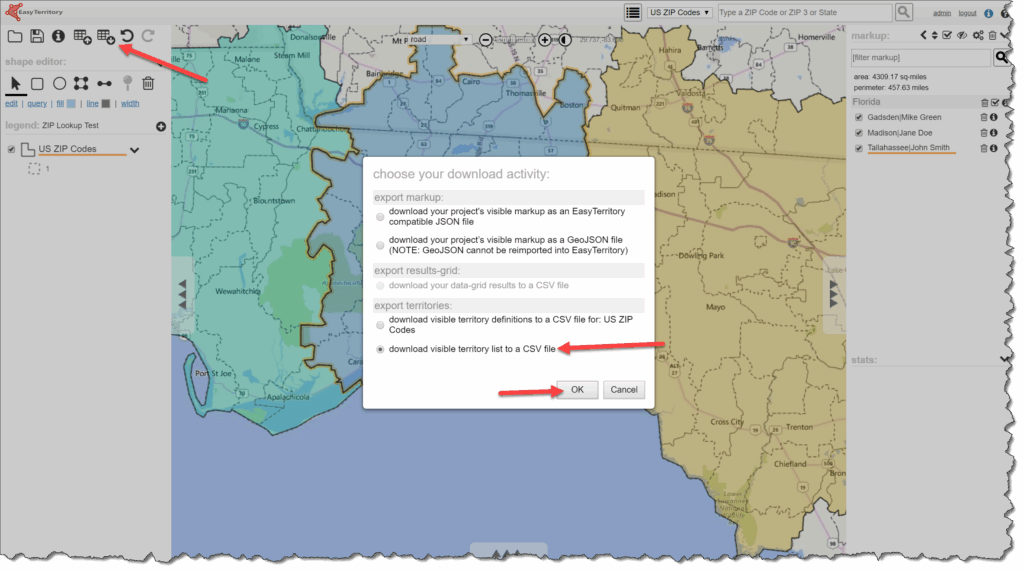The width and height of the screenshot is (1024, 571).
Task: Undo the last action
Action: point(127,37)
